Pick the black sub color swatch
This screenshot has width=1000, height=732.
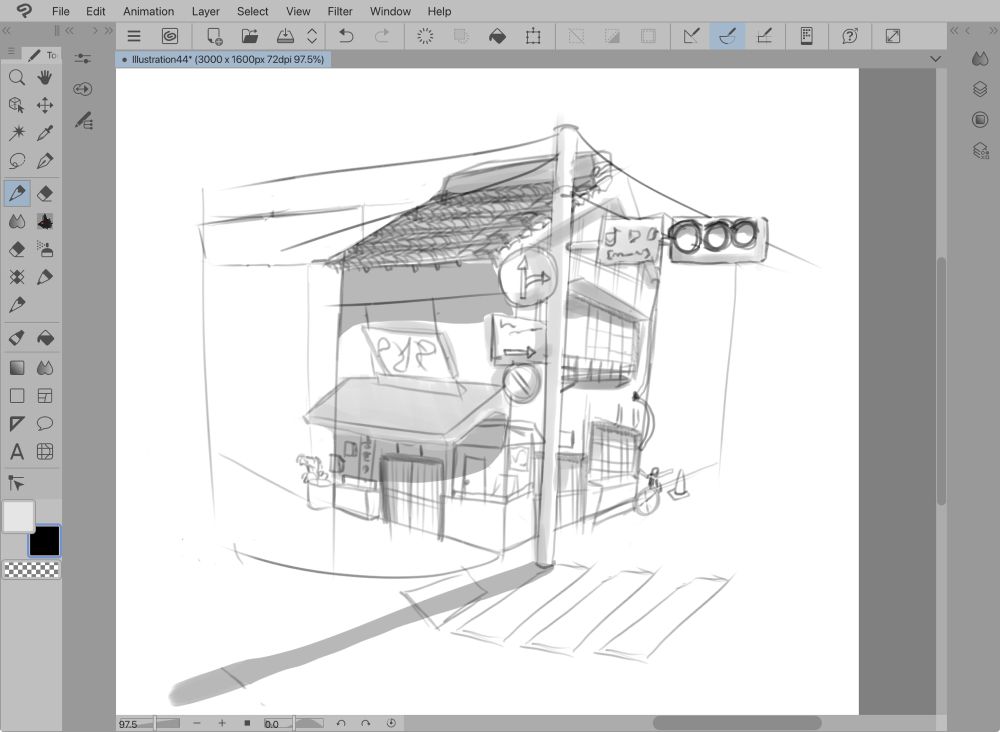[45, 541]
